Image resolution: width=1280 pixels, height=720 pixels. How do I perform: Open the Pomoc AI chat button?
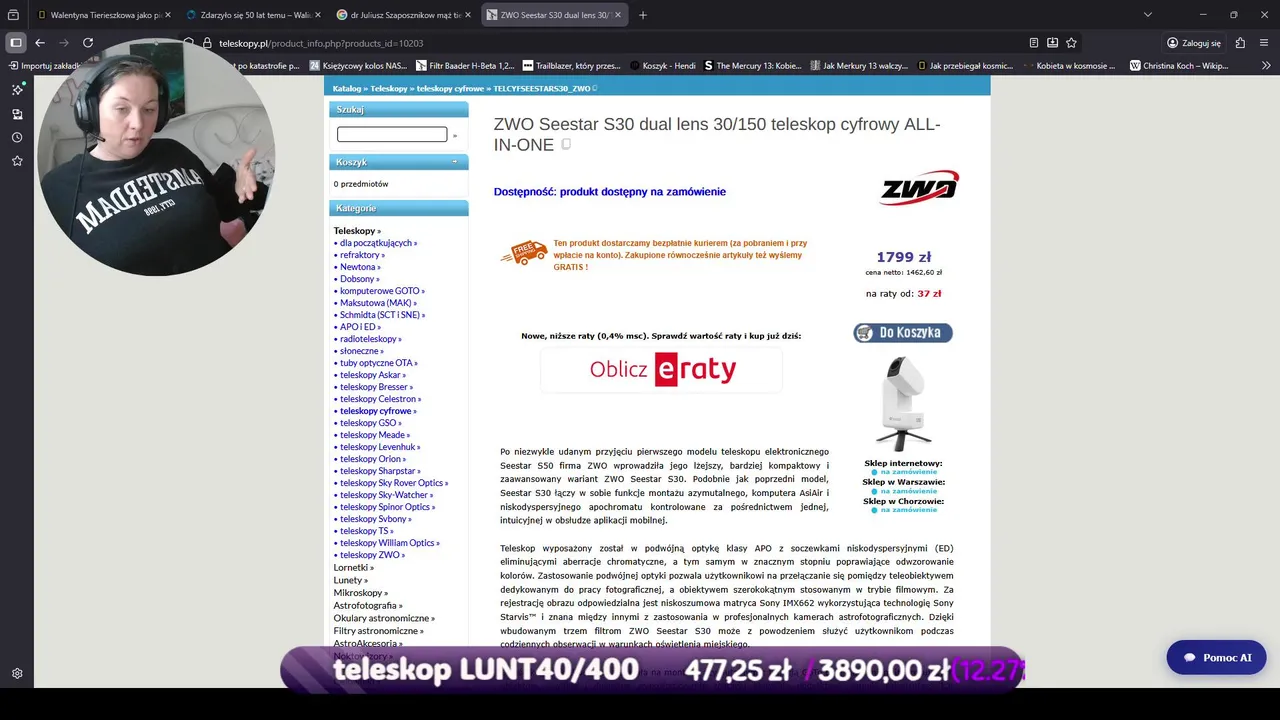tap(1216, 658)
